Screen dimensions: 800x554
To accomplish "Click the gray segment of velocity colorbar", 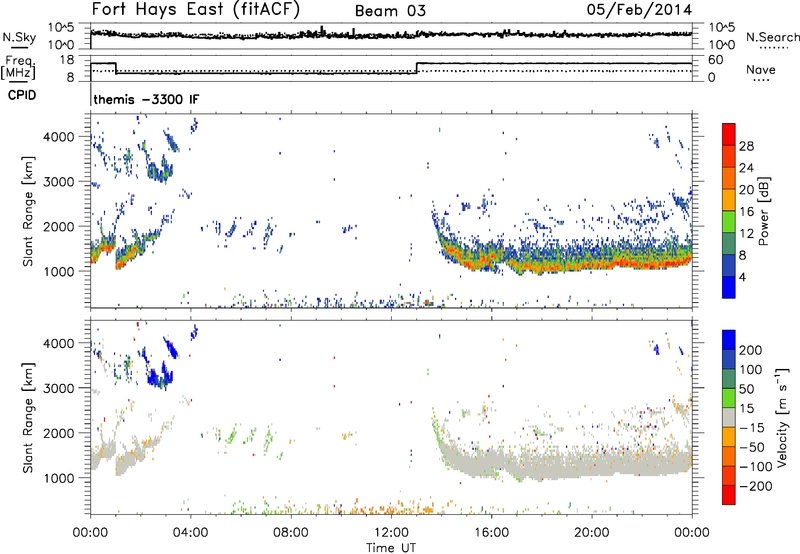I will pyautogui.click(x=729, y=417).
